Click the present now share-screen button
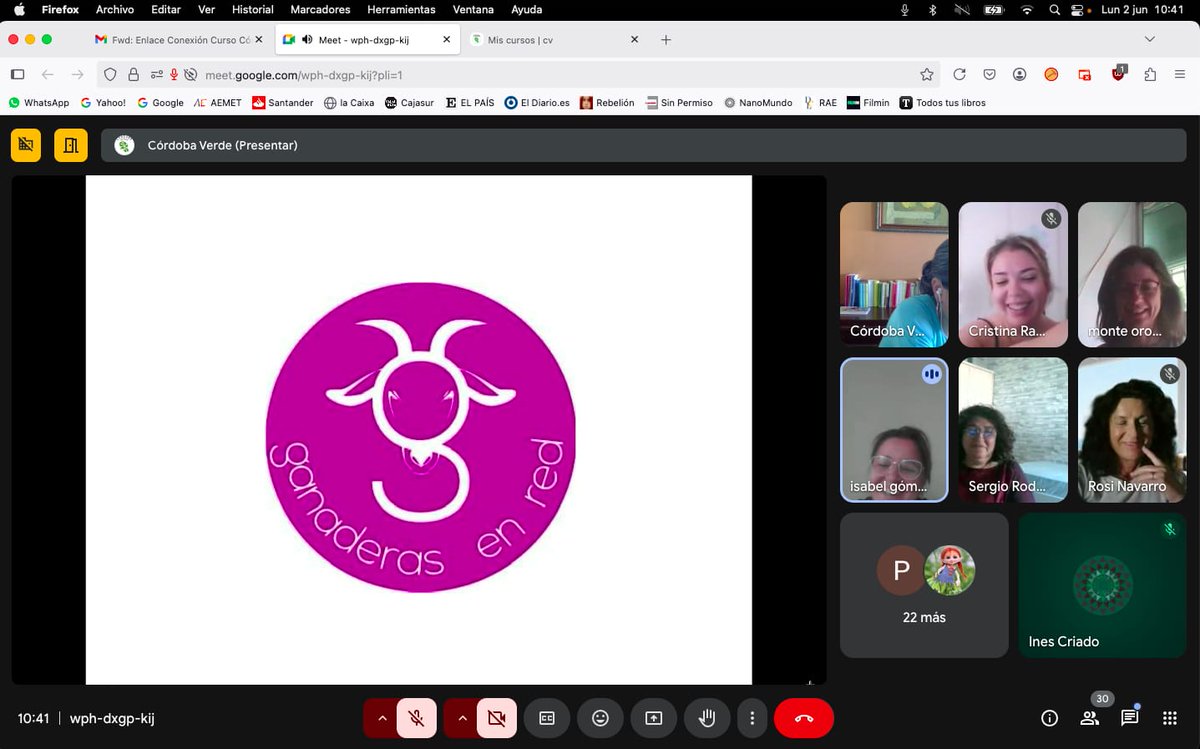Viewport: 1200px width, 749px height. click(x=654, y=718)
